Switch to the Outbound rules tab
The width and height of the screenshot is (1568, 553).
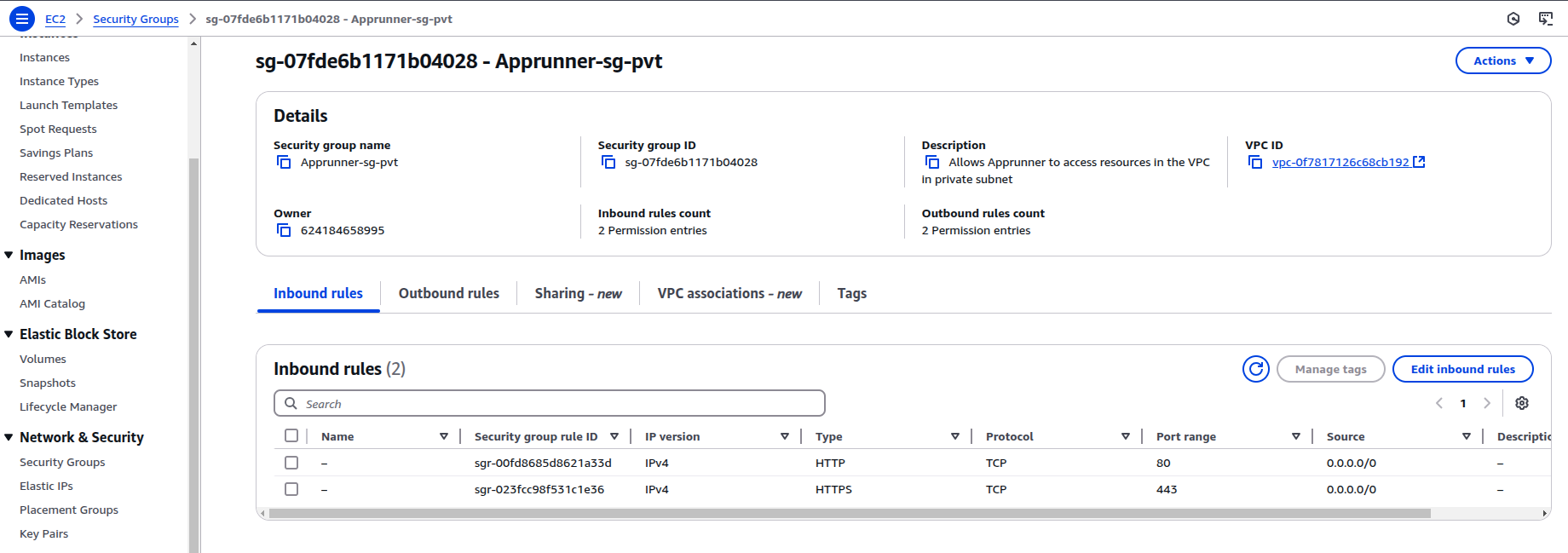click(448, 293)
